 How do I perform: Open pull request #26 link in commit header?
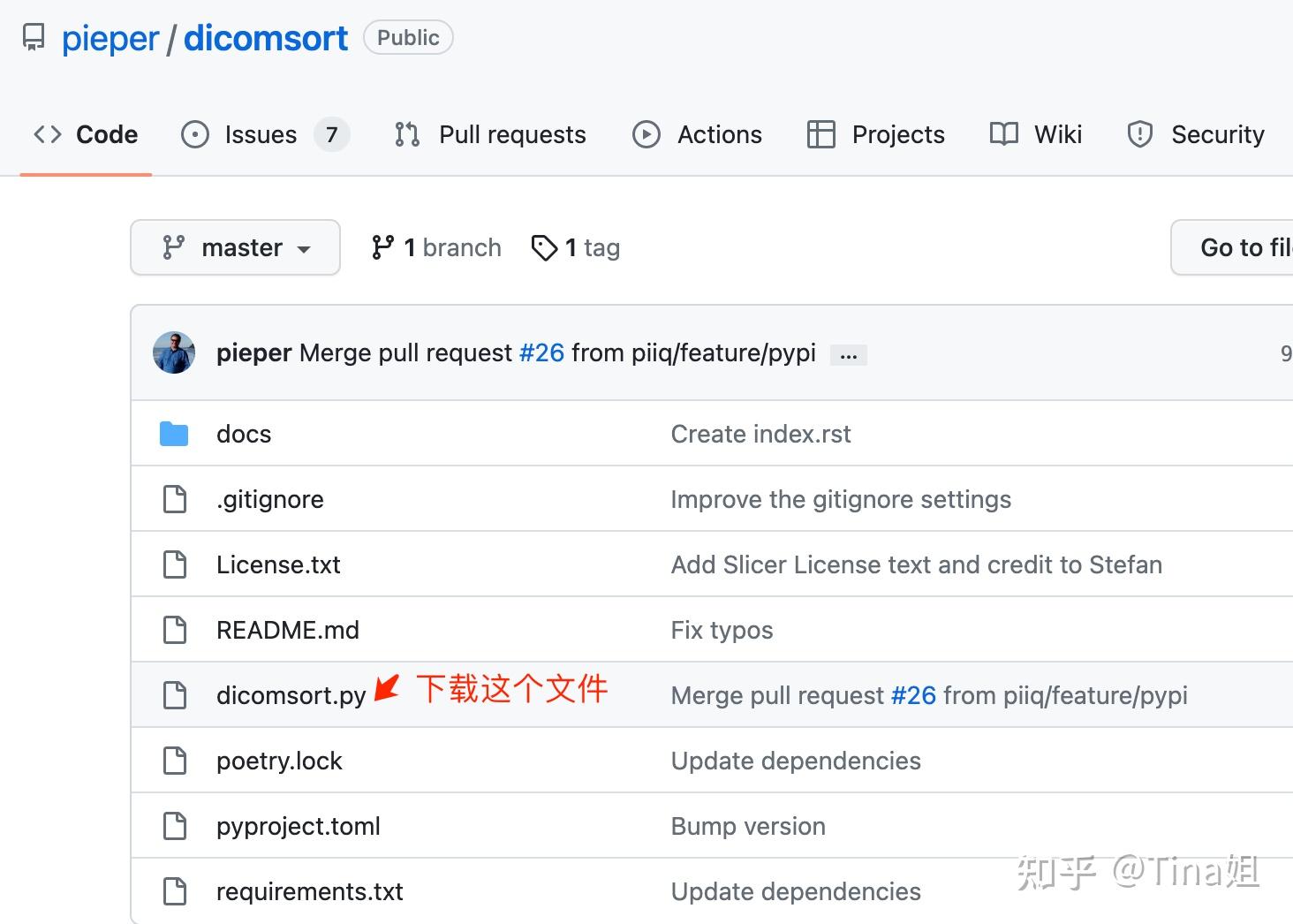pyautogui.click(x=541, y=352)
